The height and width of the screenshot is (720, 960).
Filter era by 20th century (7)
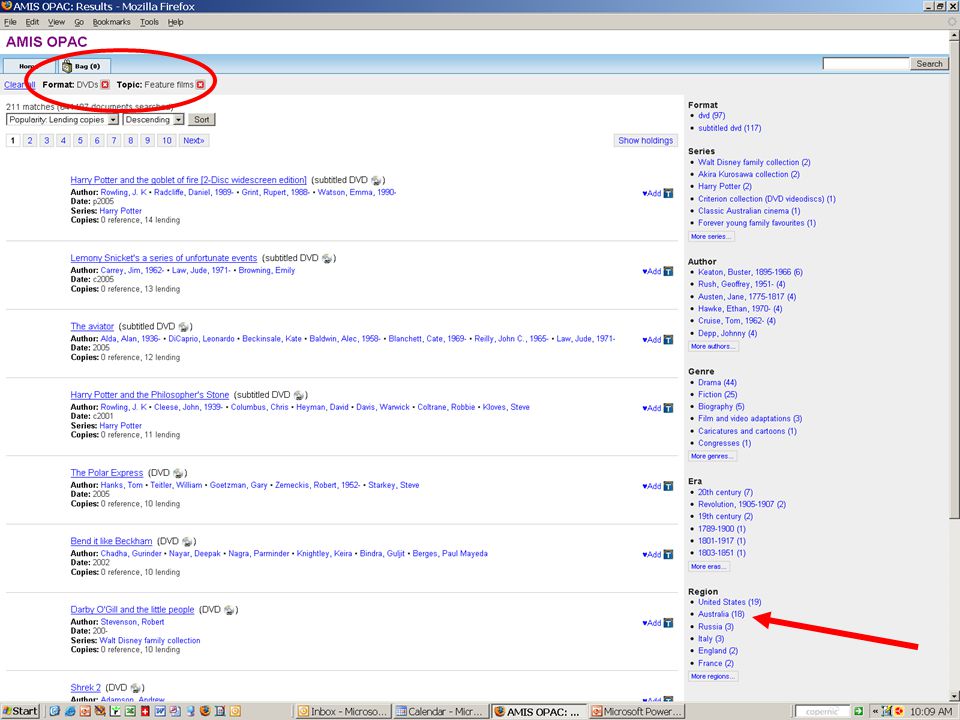[726, 492]
